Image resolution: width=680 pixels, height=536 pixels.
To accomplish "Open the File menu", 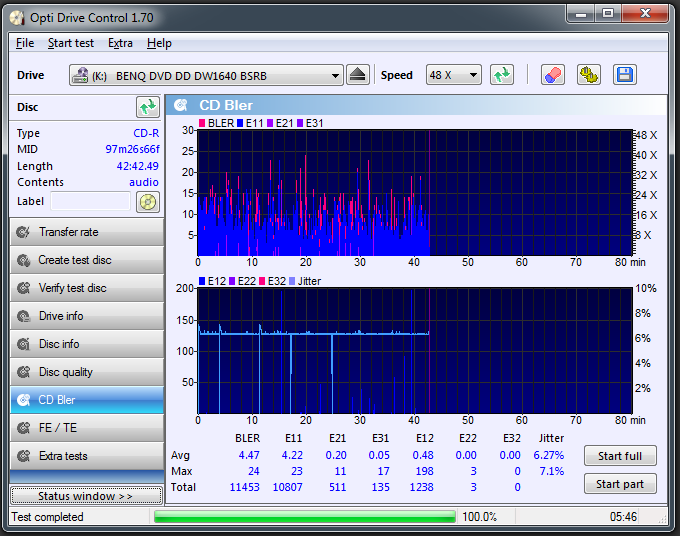I will [25, 43].
